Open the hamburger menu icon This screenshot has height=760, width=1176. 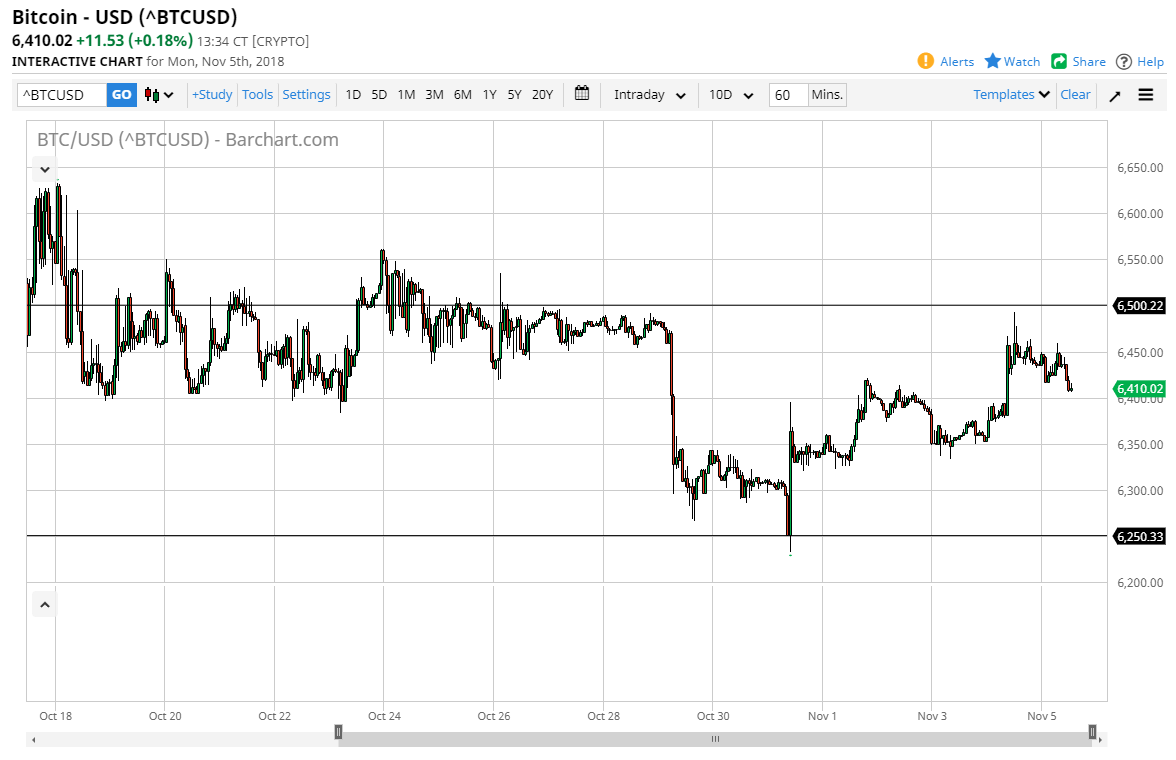coord(1146,95)
